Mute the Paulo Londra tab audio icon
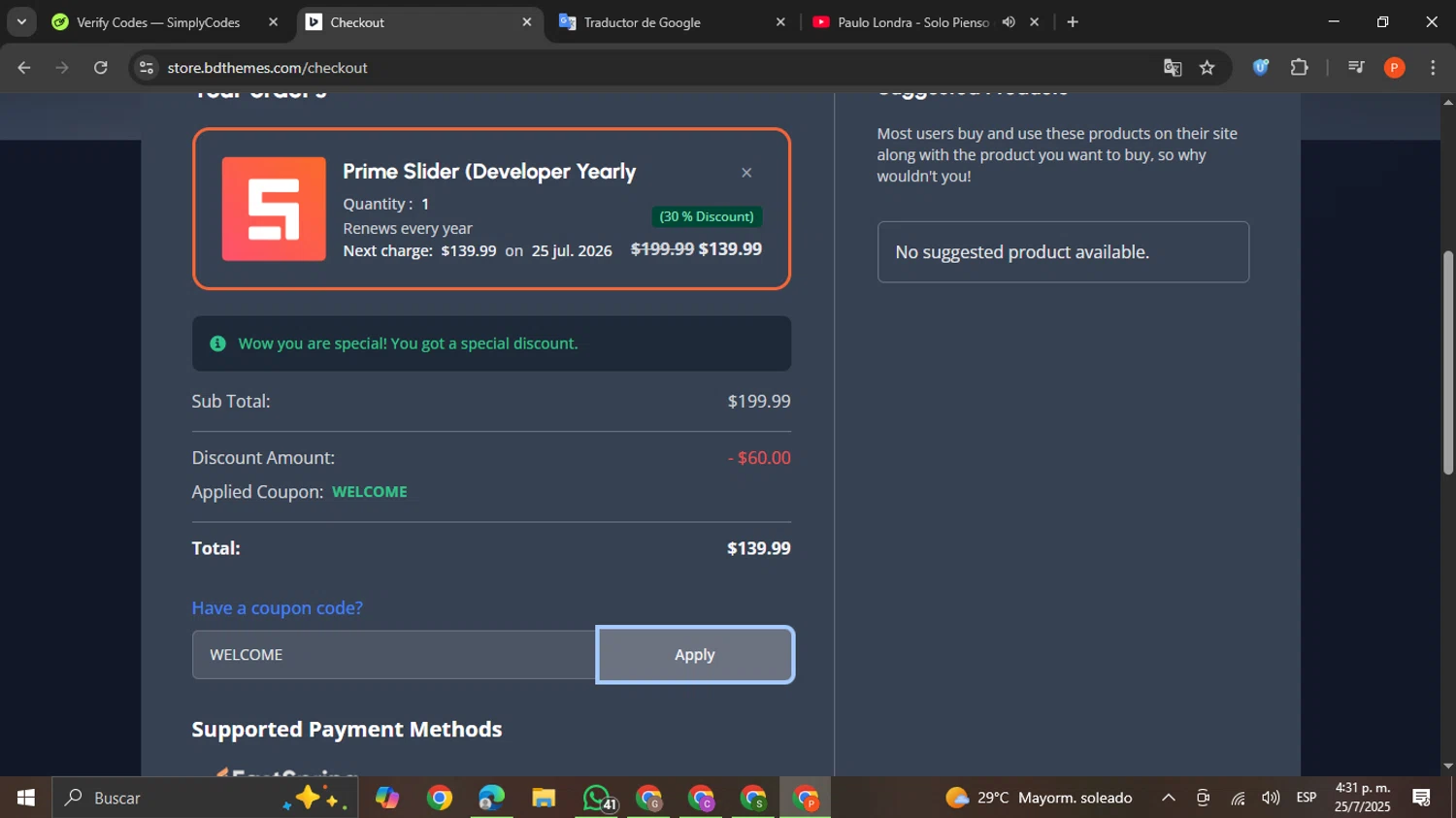 [x=1009, y=22]
